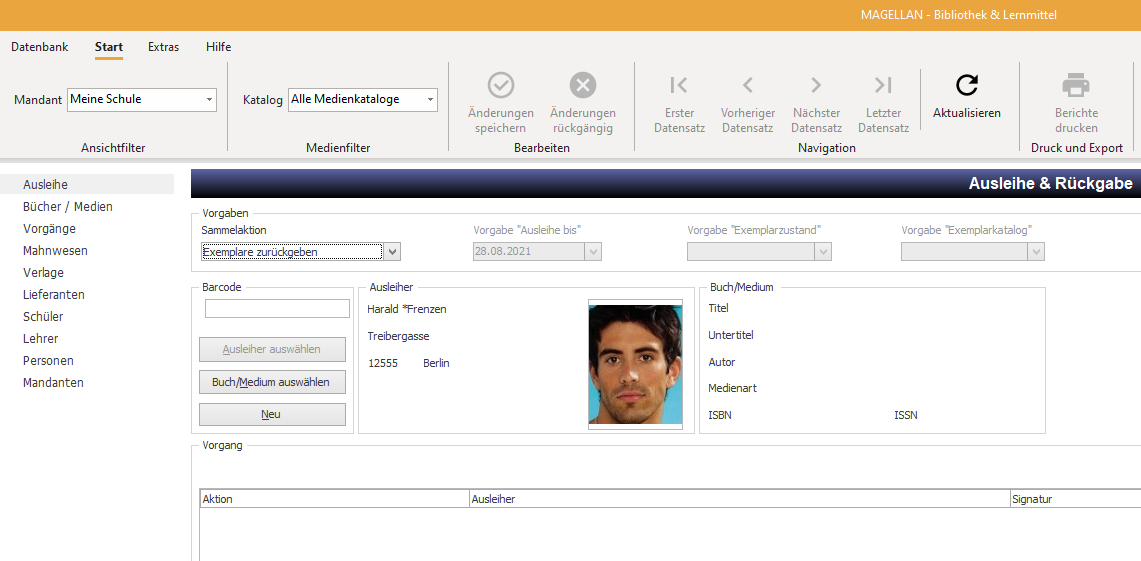Open the Vorgabe Exemplarzustand dropdown

(x=823, y=252)
